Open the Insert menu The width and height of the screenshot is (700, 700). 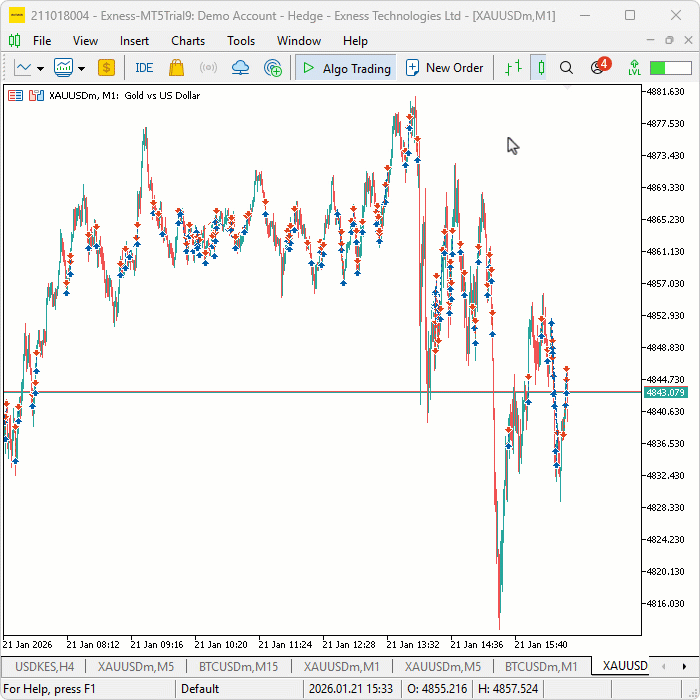pos(134,41)
